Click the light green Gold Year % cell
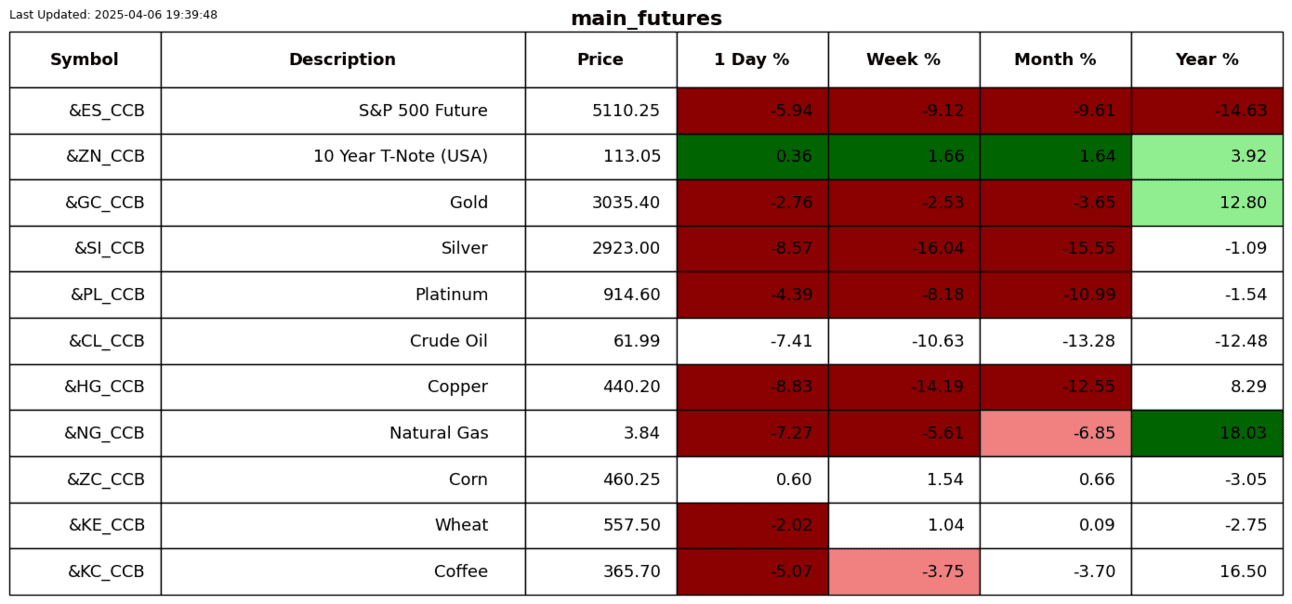 point(1207,203)
